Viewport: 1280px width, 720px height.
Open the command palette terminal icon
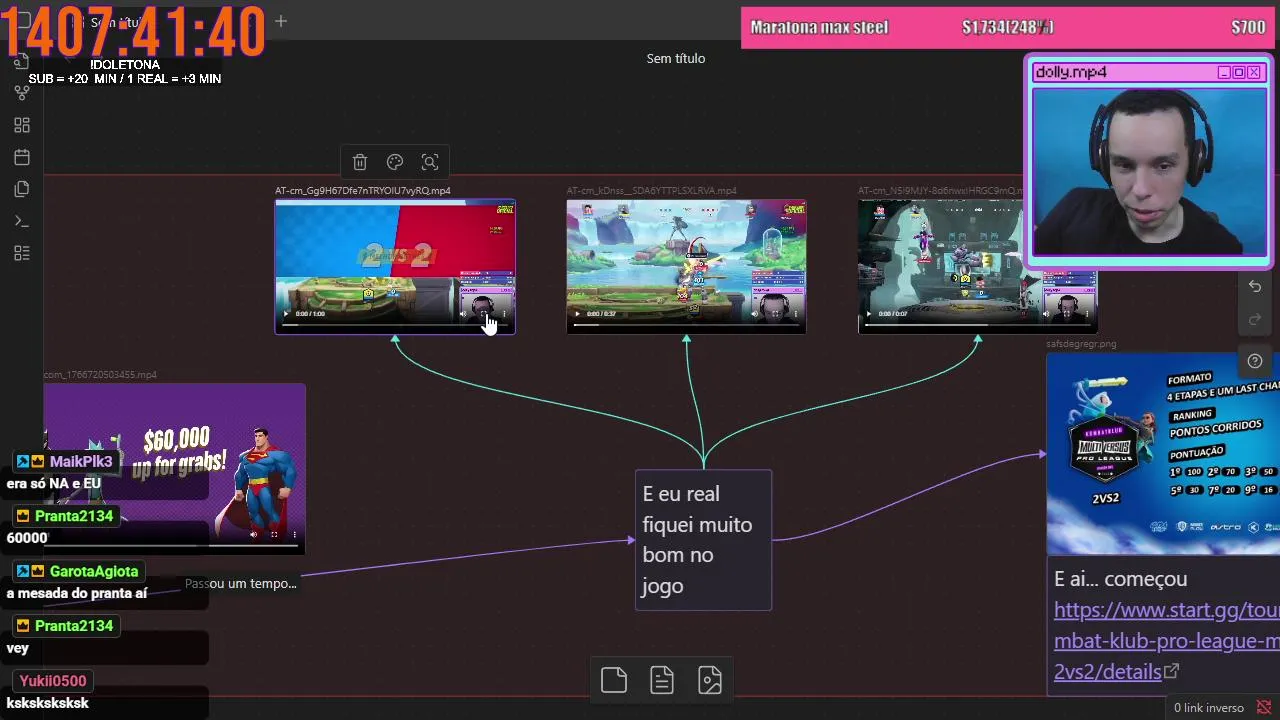(22, 221)
